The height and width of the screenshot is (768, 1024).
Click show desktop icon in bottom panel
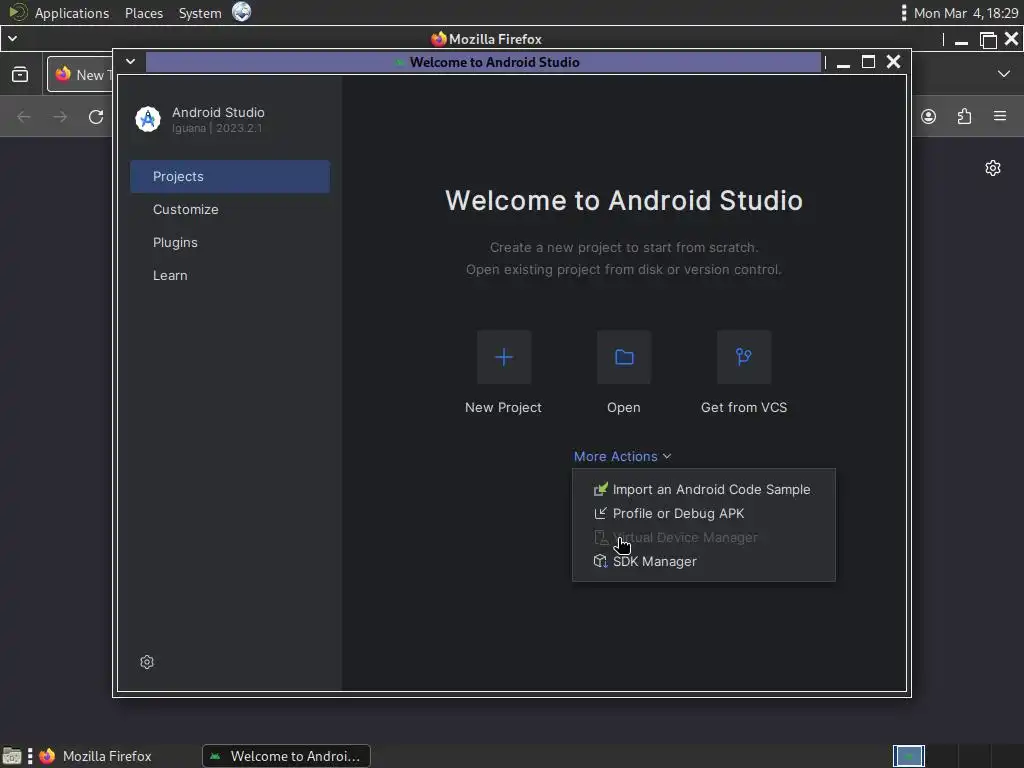tap(12, 756)
